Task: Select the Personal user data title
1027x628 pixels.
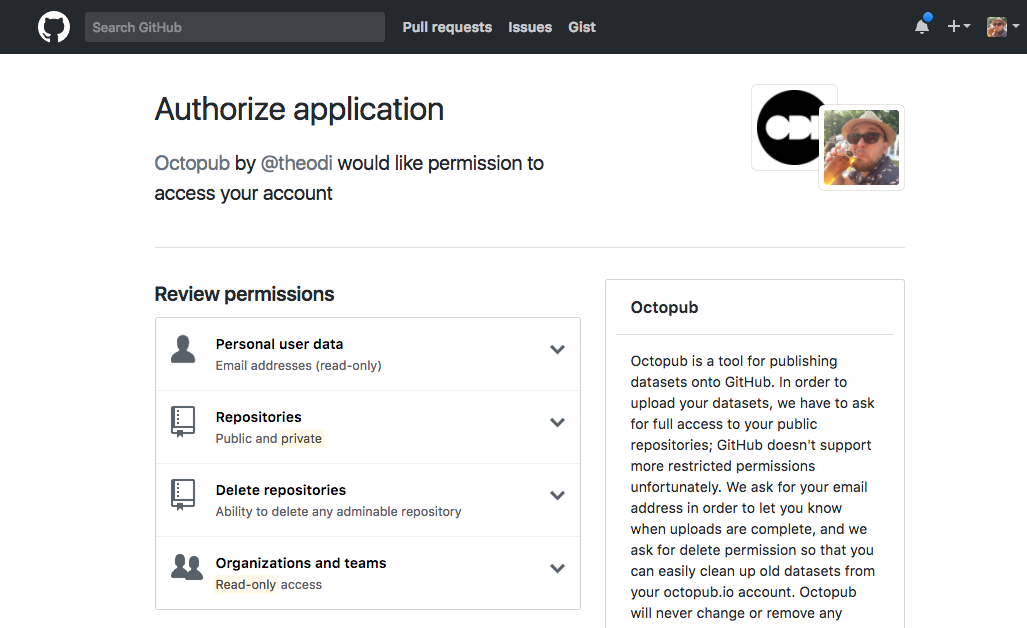Action: [279, 344]
